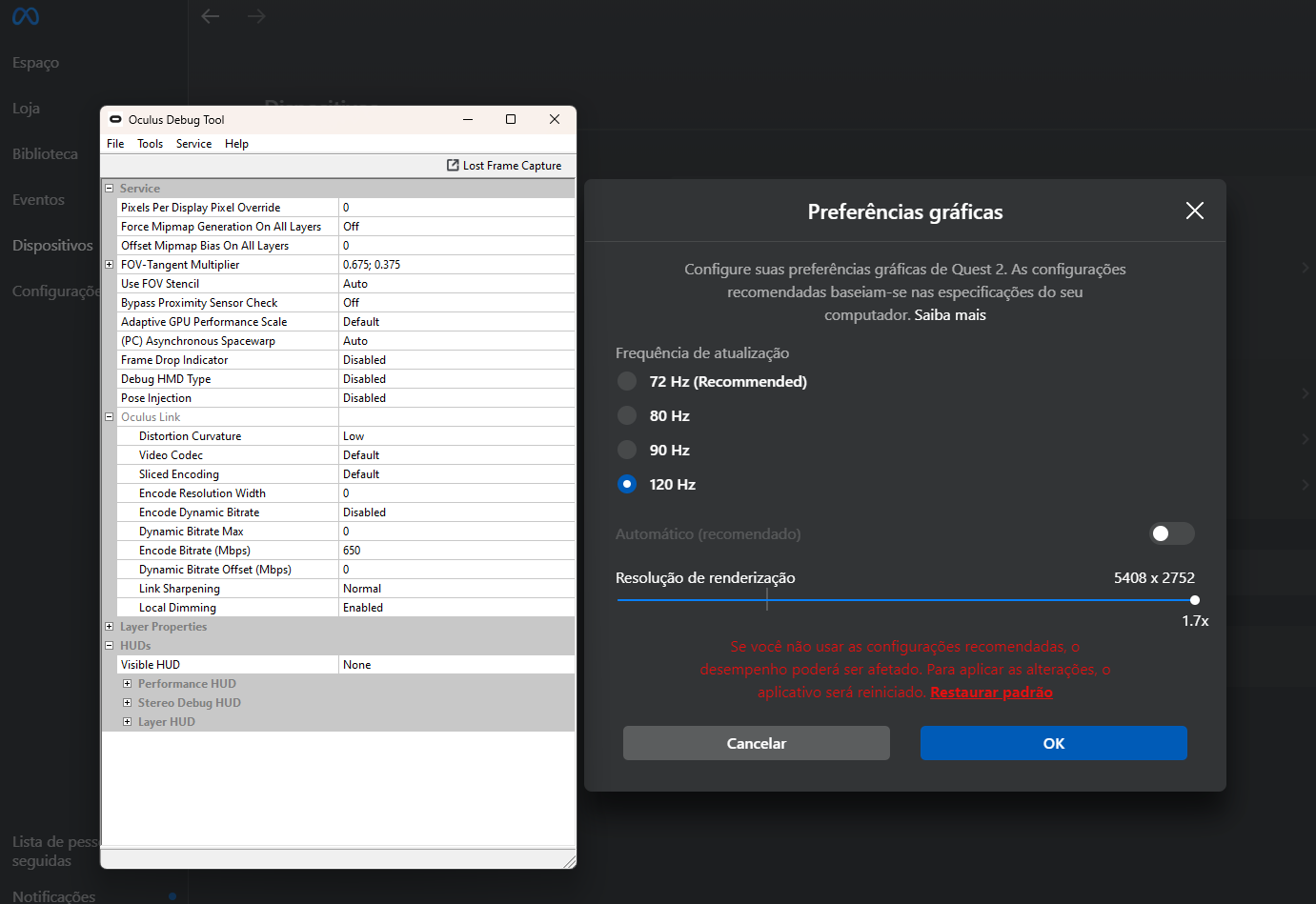This screenshot has height=904, width=1316.
Task: Open the Saiba mais link
Action: coord(950,315)
